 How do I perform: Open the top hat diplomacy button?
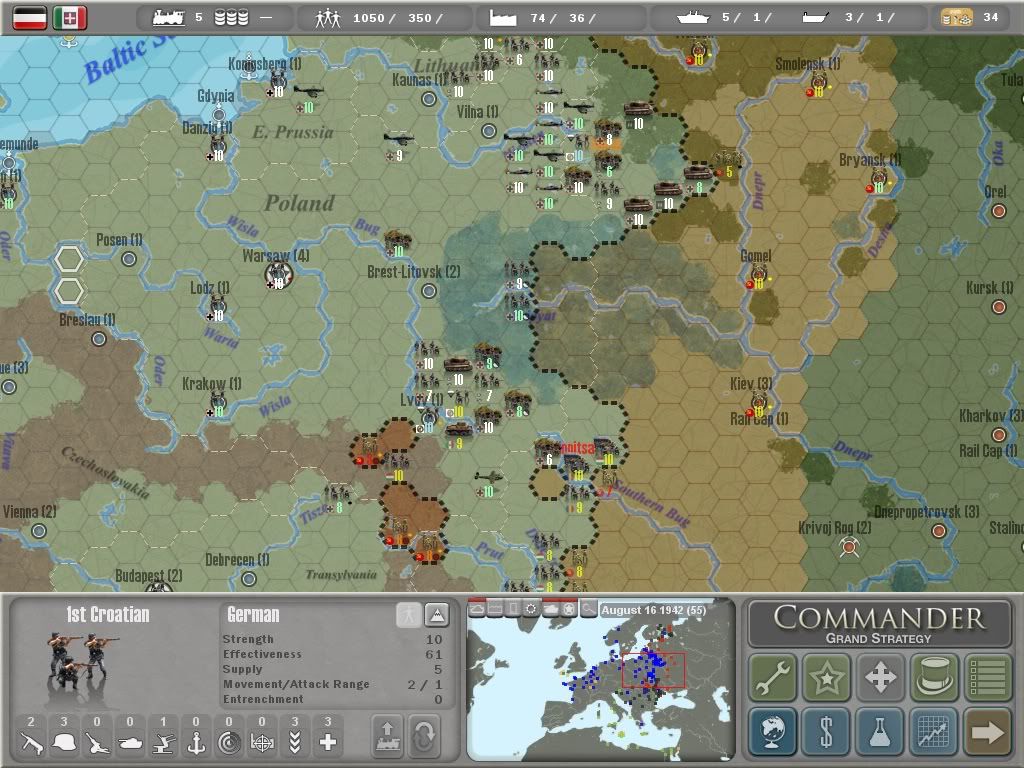point(935,677)
